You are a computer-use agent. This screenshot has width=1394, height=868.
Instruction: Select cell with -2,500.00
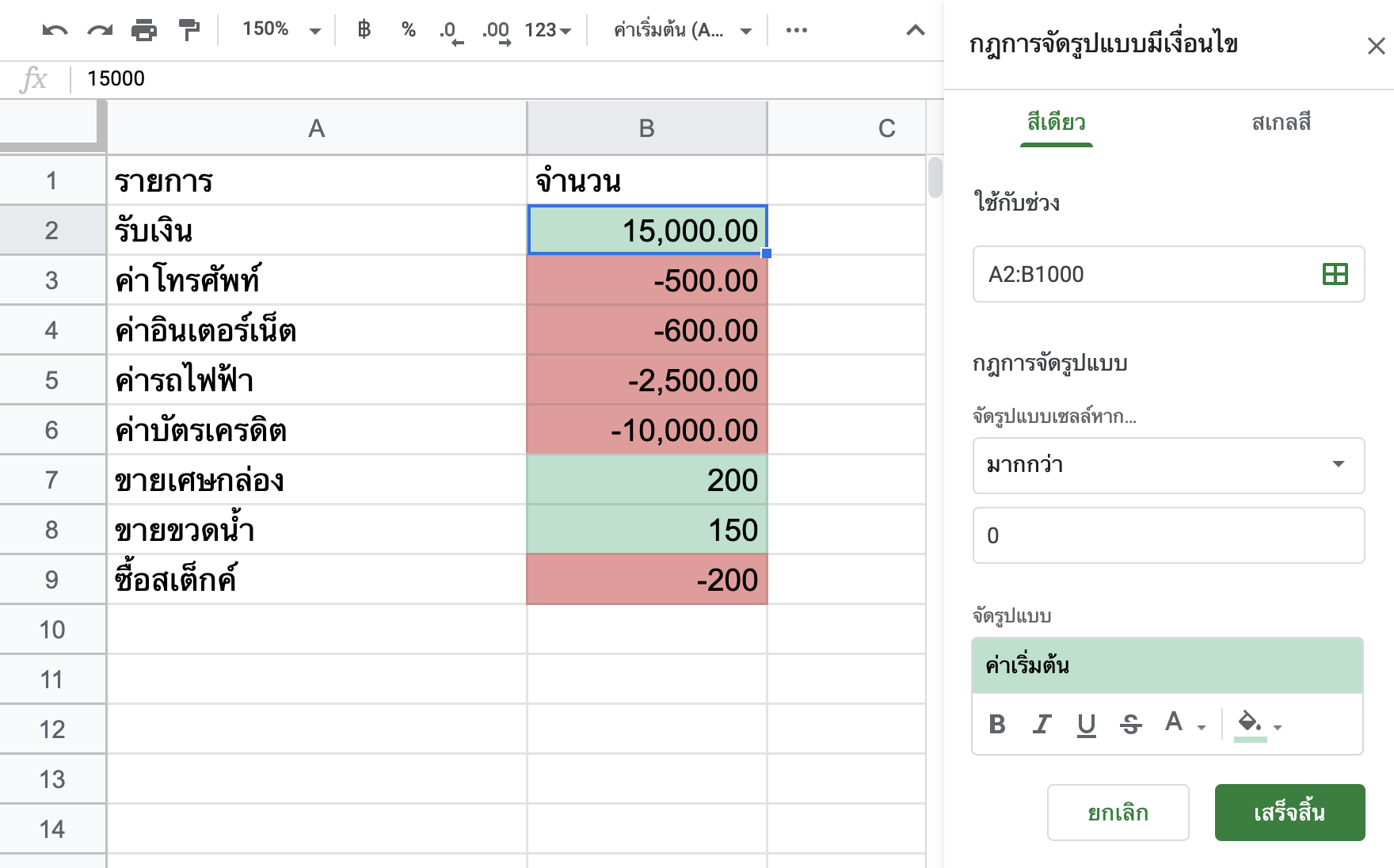[x=646, y=380]
